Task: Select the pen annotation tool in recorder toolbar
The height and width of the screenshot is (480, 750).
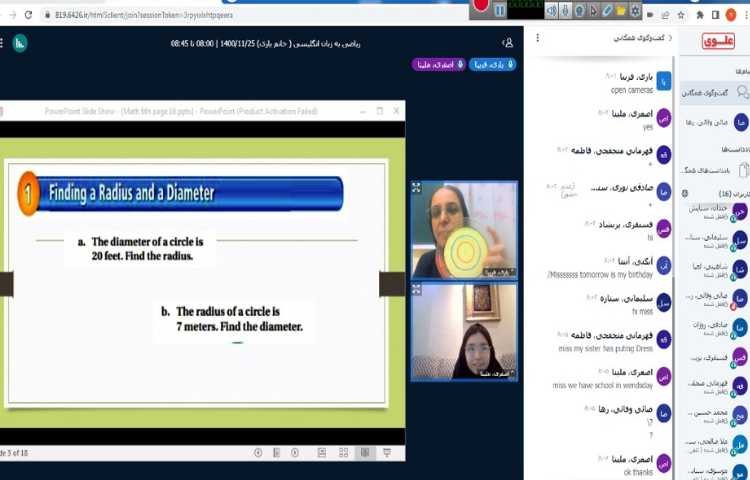Action: 607,10
